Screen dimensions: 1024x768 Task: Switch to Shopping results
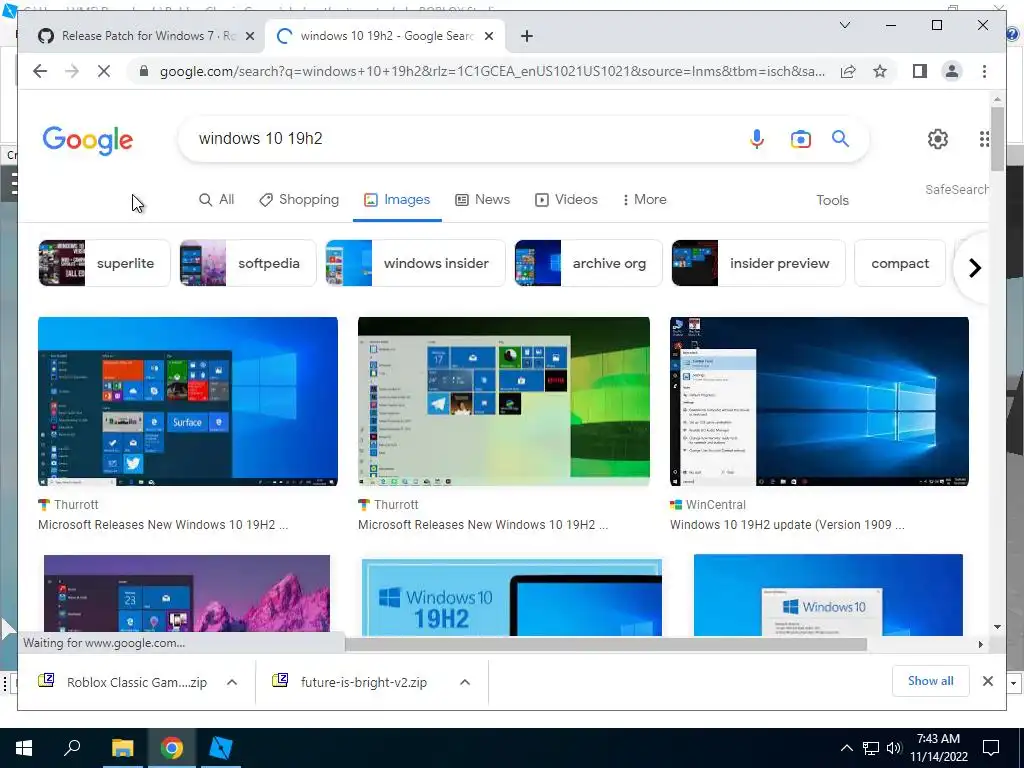coord(299,200)
